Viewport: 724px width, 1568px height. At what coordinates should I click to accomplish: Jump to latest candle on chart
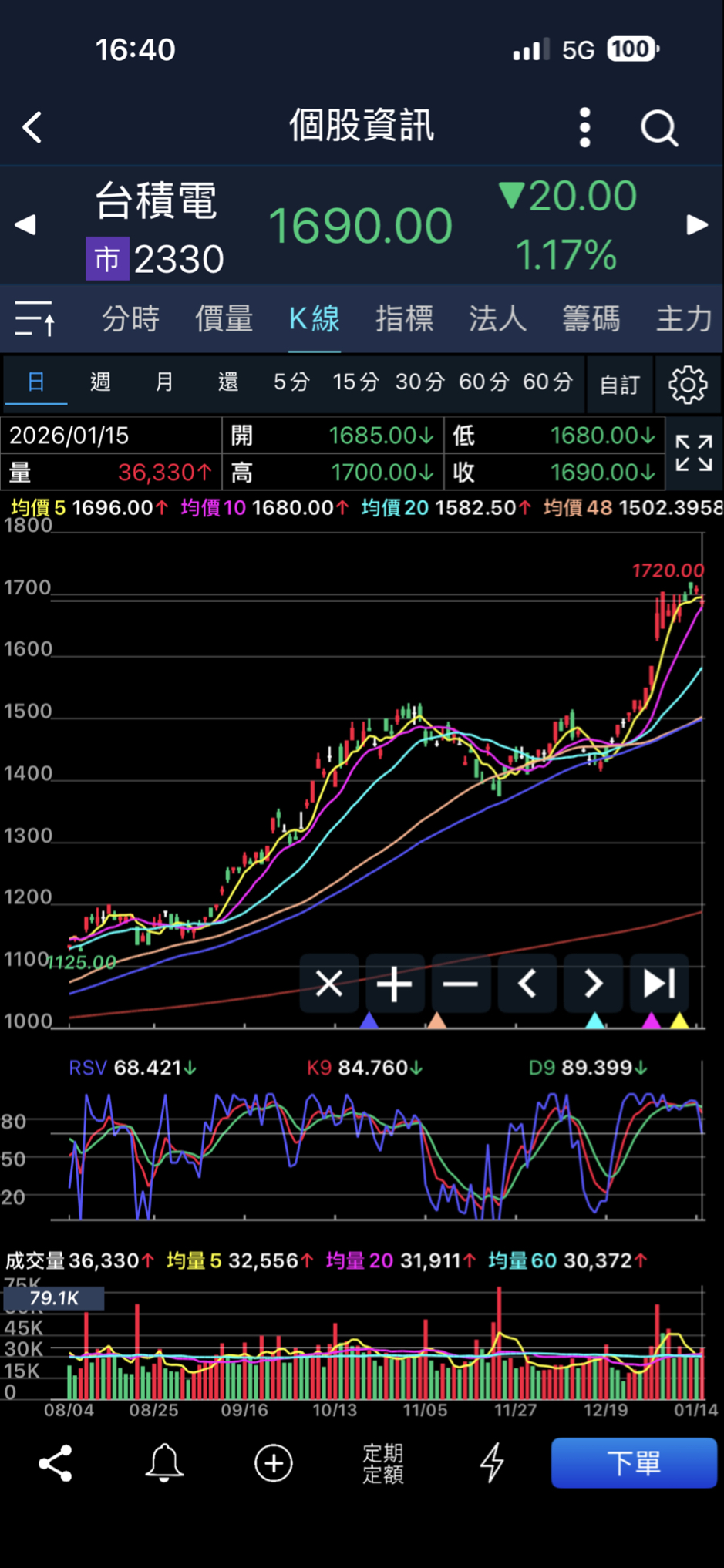659,984
